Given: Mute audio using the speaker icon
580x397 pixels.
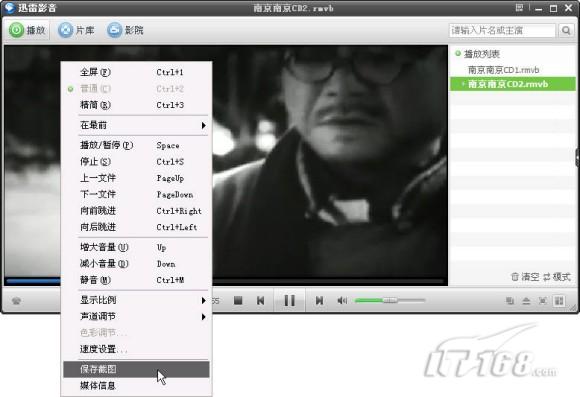Looking at the screenshot, I should click(342, 300).
